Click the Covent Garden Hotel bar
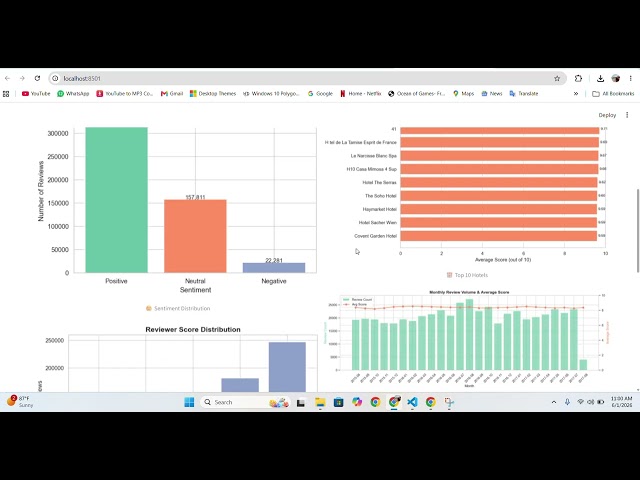Image resolution: width=640 pixels, height=480 pixels. pos(498,236)
